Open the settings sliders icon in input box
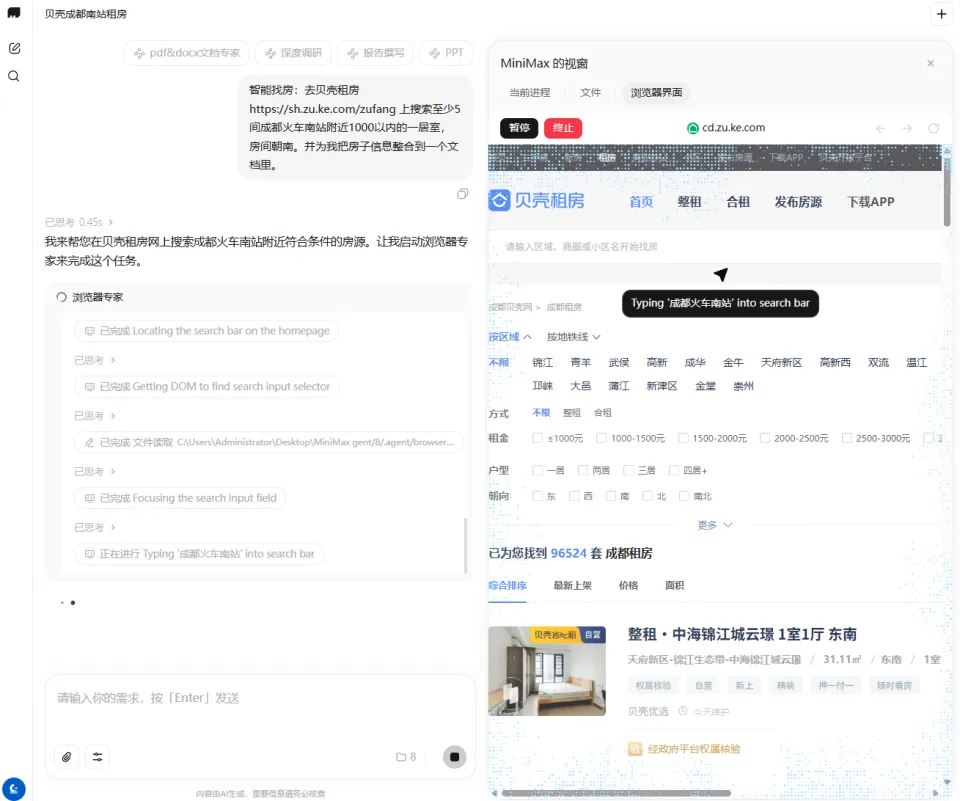This screenshot has width=960, height=801. click(x=98, y=757)
